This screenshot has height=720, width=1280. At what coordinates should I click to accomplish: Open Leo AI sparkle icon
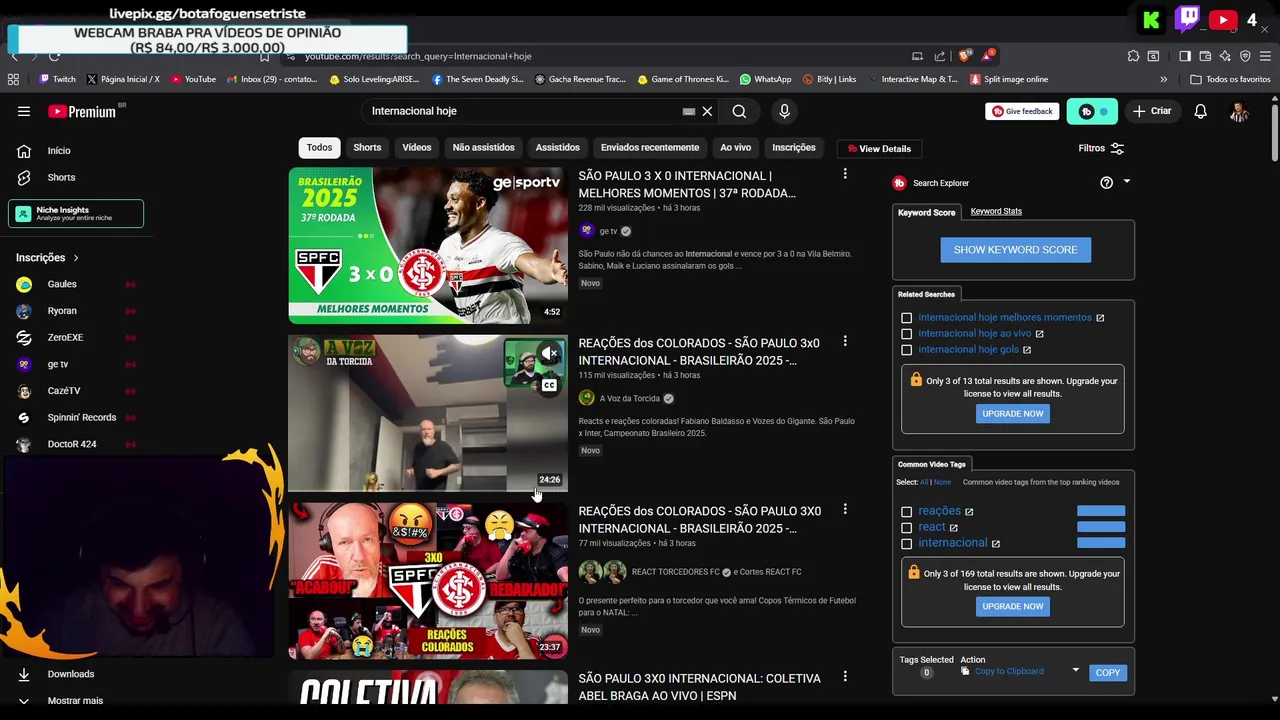point(1225,56)
